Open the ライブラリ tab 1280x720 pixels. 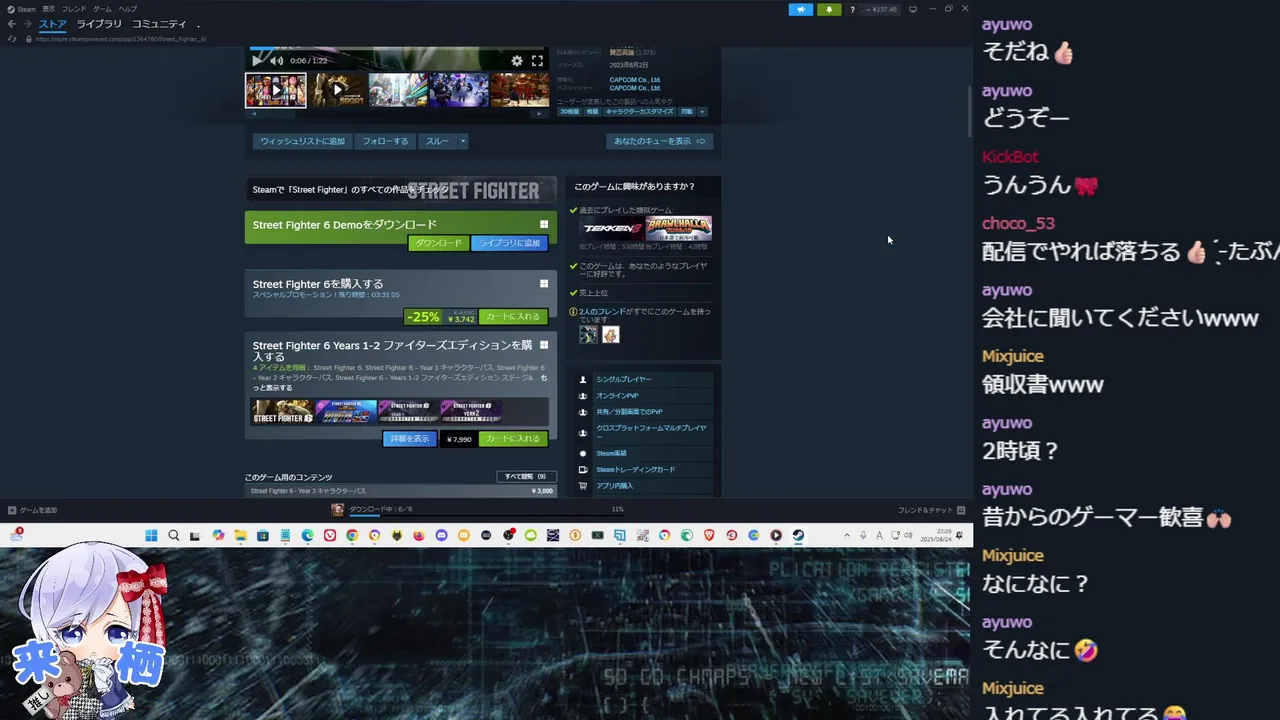[99, 24]
